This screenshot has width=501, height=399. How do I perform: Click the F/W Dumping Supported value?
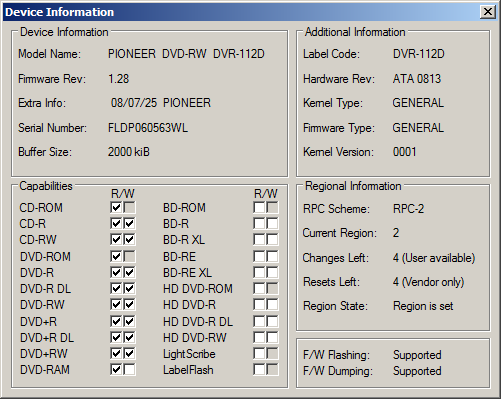pyautogui.click(x=417, y=371)
